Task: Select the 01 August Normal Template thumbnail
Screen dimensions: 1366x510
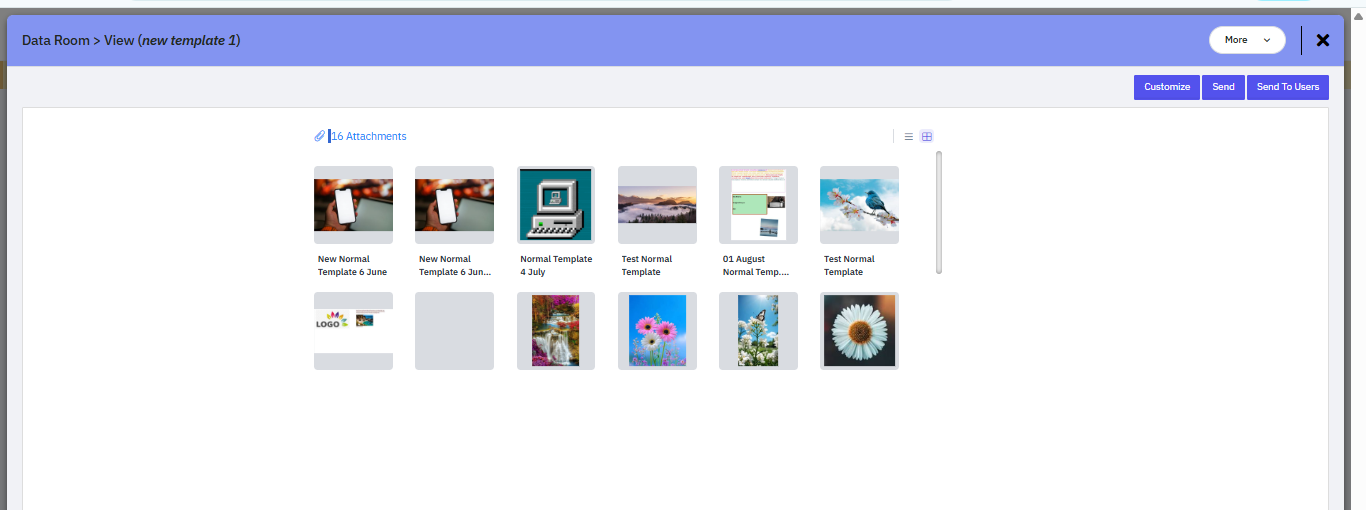Action: 758,205
